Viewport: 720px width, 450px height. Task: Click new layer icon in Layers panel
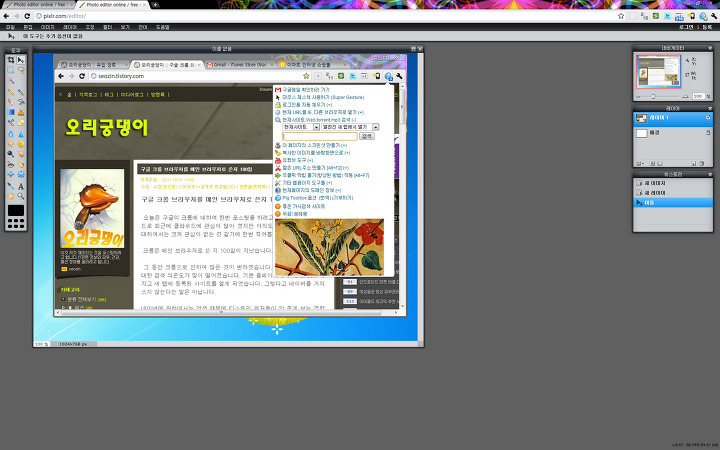click(693, 163)
